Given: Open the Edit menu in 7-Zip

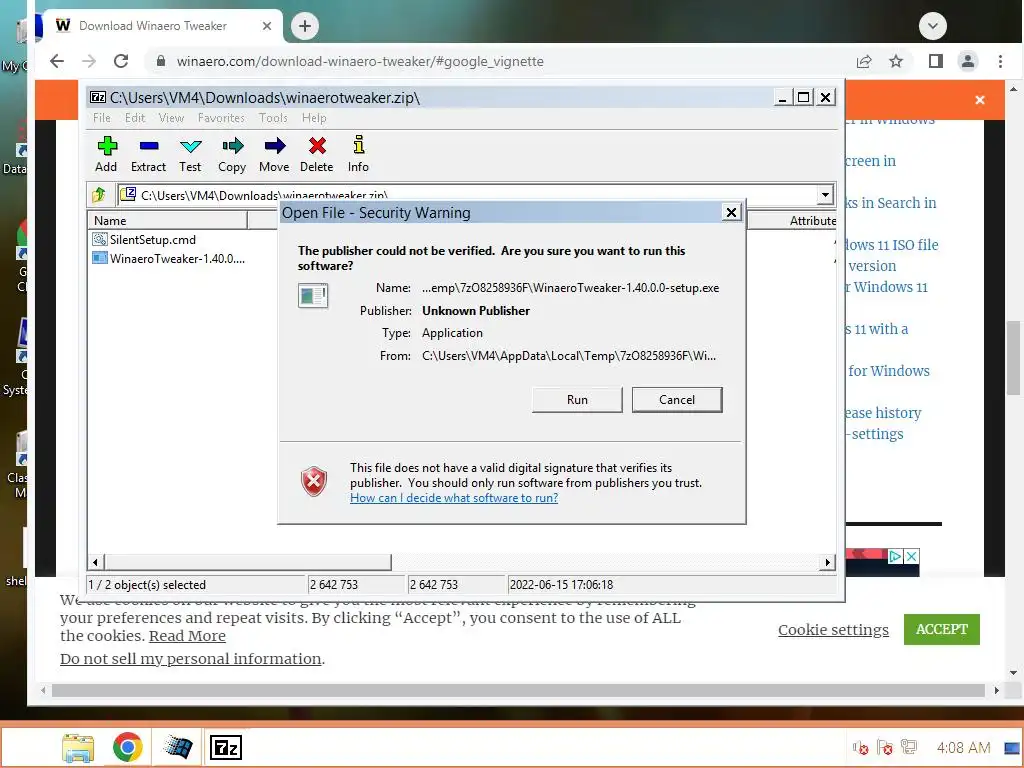Looking at the screenshot, I should pyautogui.click(x=135, y=118).
